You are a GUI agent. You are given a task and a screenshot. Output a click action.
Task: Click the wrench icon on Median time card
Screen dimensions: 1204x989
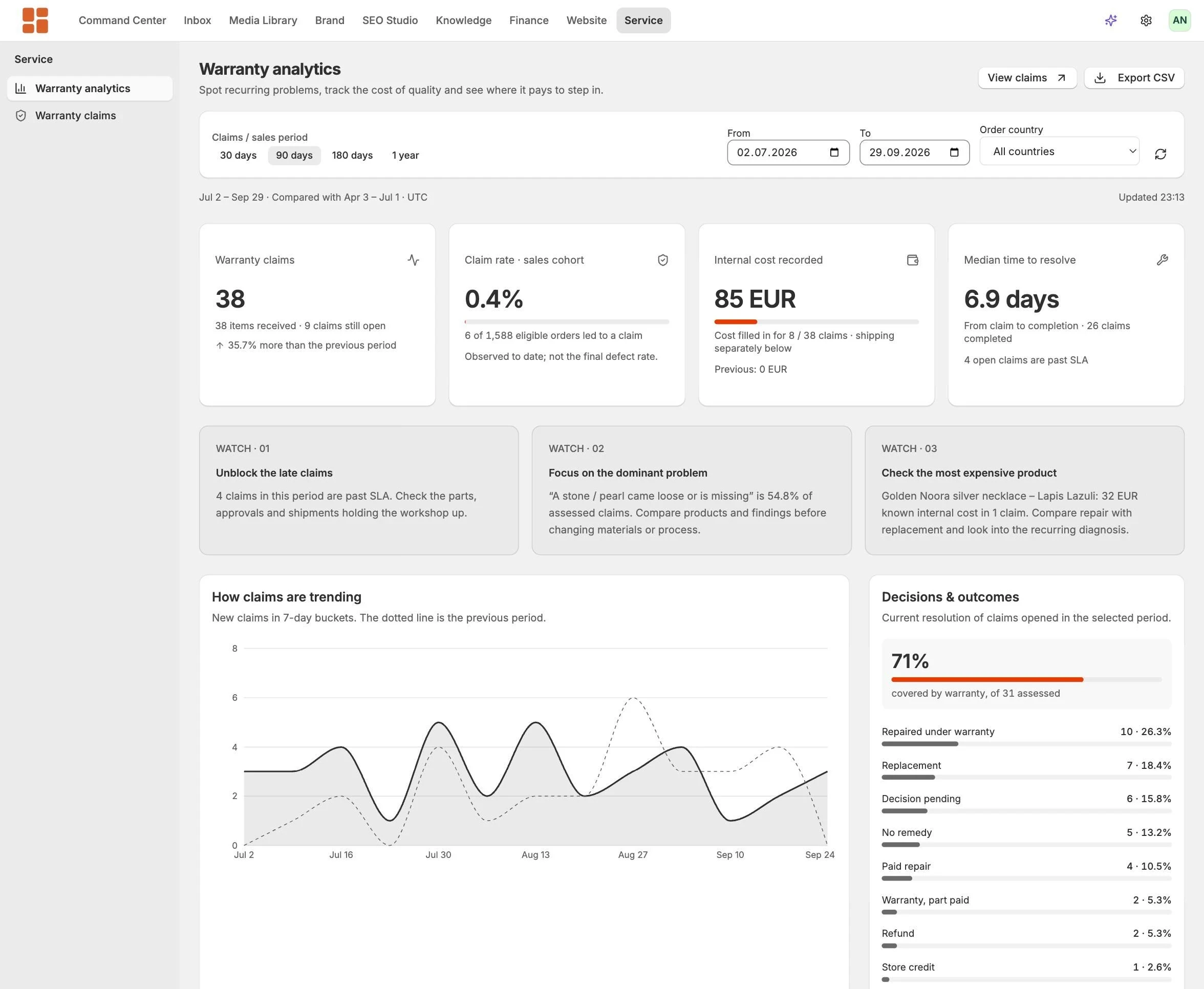pos(1163,261)
